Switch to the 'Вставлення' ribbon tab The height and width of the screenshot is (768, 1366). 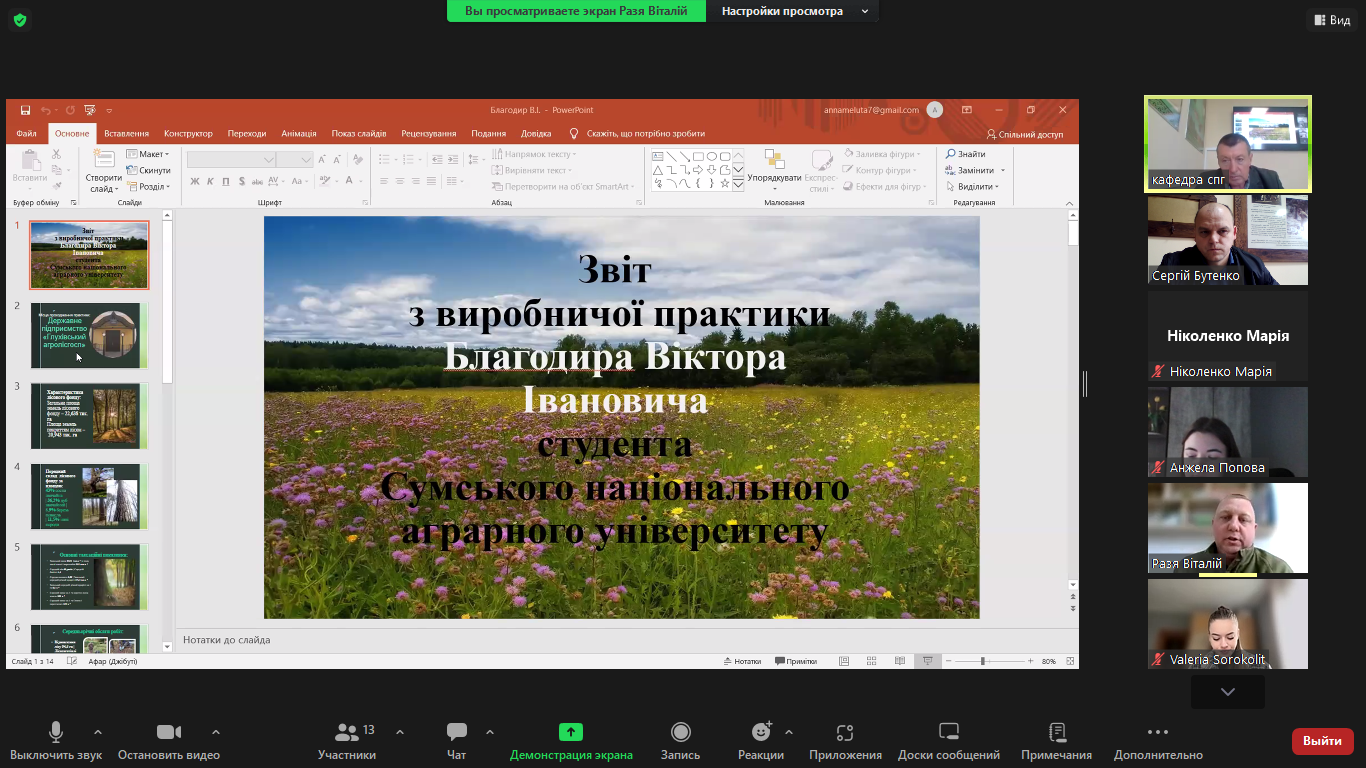click(126, 133)
